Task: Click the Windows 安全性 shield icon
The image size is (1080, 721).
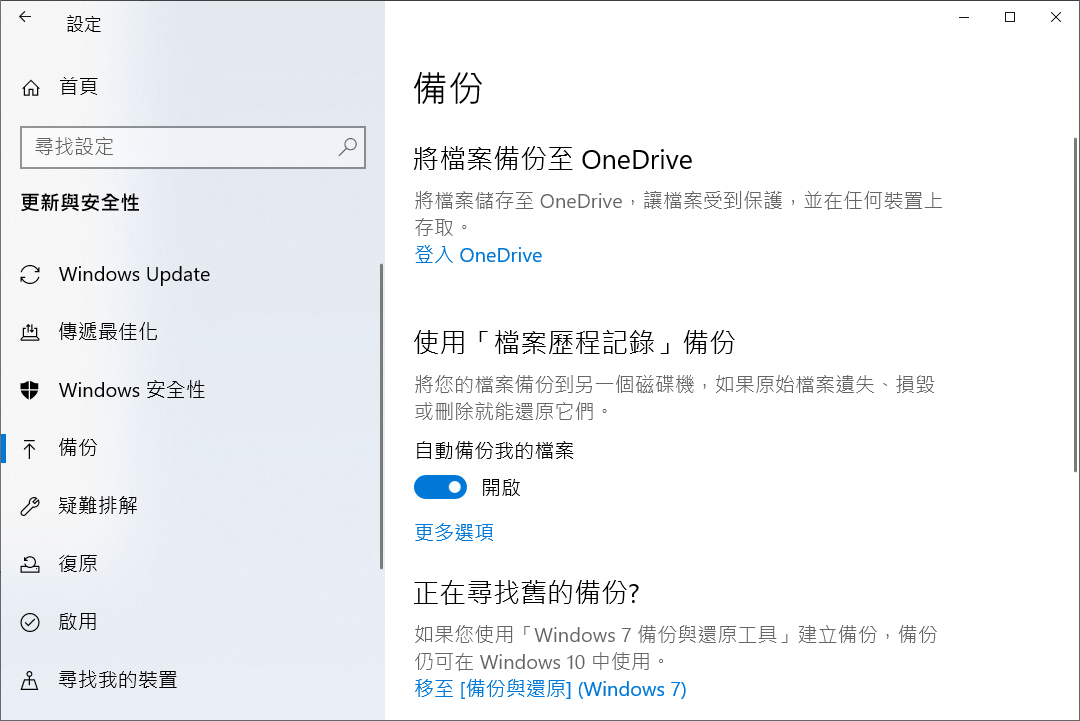Action: (31, 390)
